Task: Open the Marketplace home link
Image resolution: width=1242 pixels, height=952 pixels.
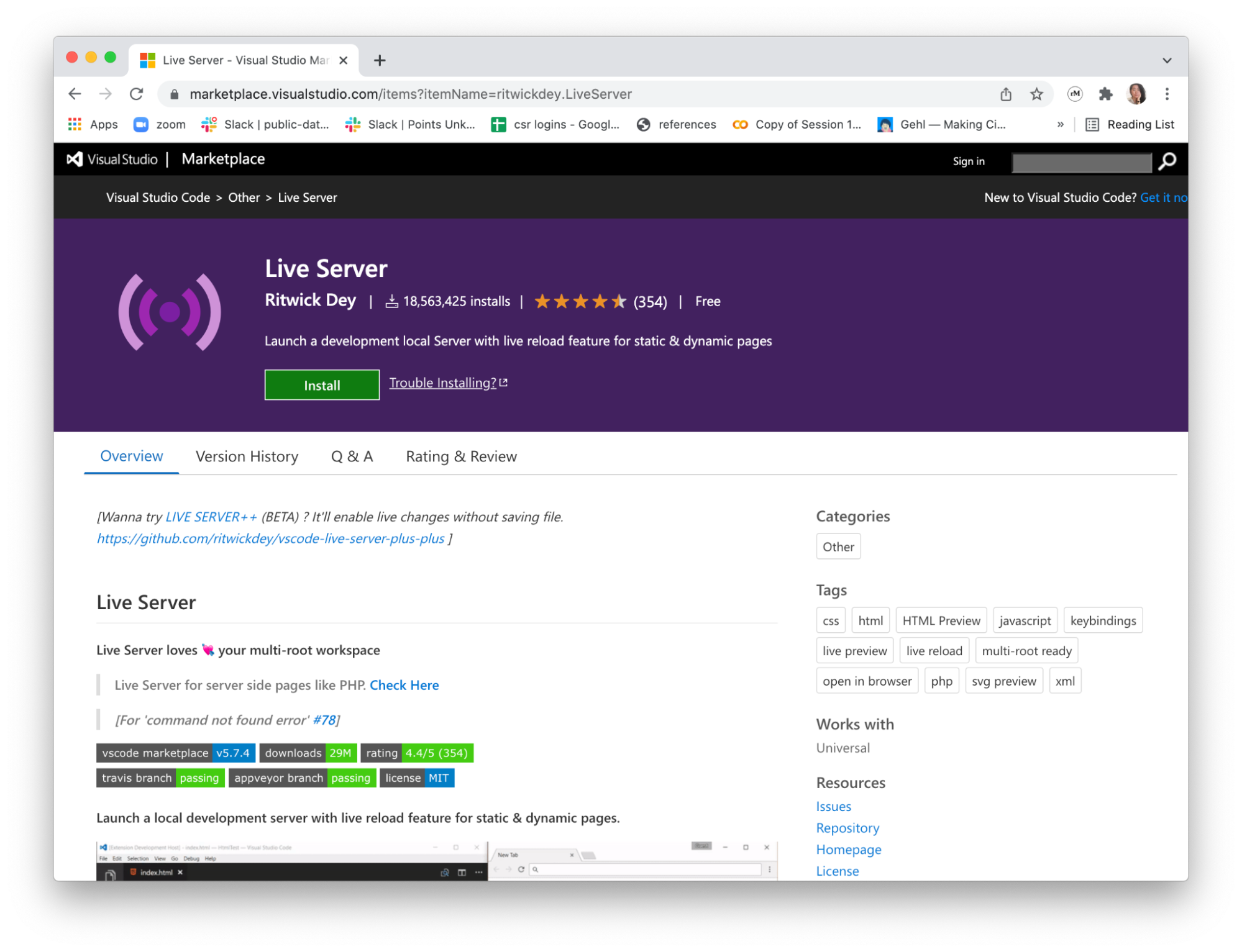Action: [223, 159]
